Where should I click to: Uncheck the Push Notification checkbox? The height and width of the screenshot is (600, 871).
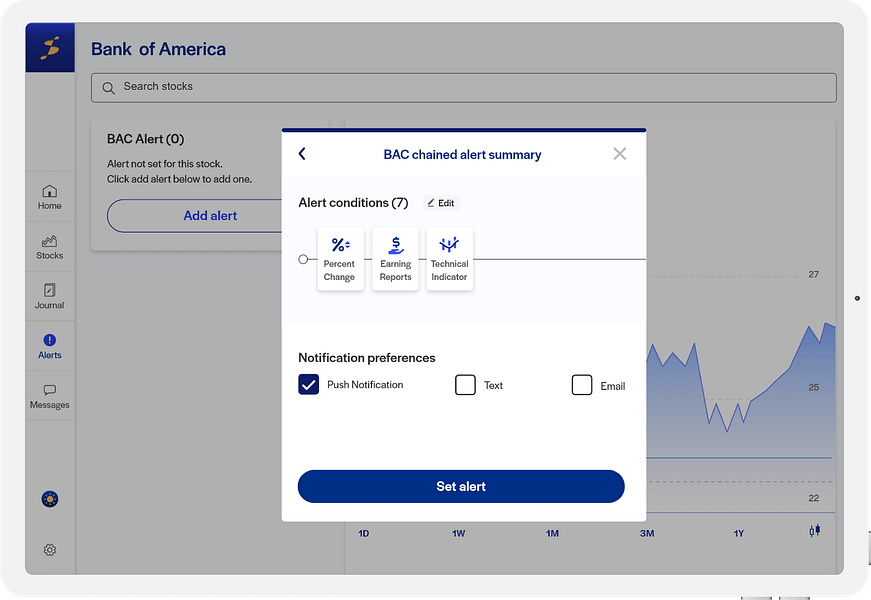pos(308,384)
